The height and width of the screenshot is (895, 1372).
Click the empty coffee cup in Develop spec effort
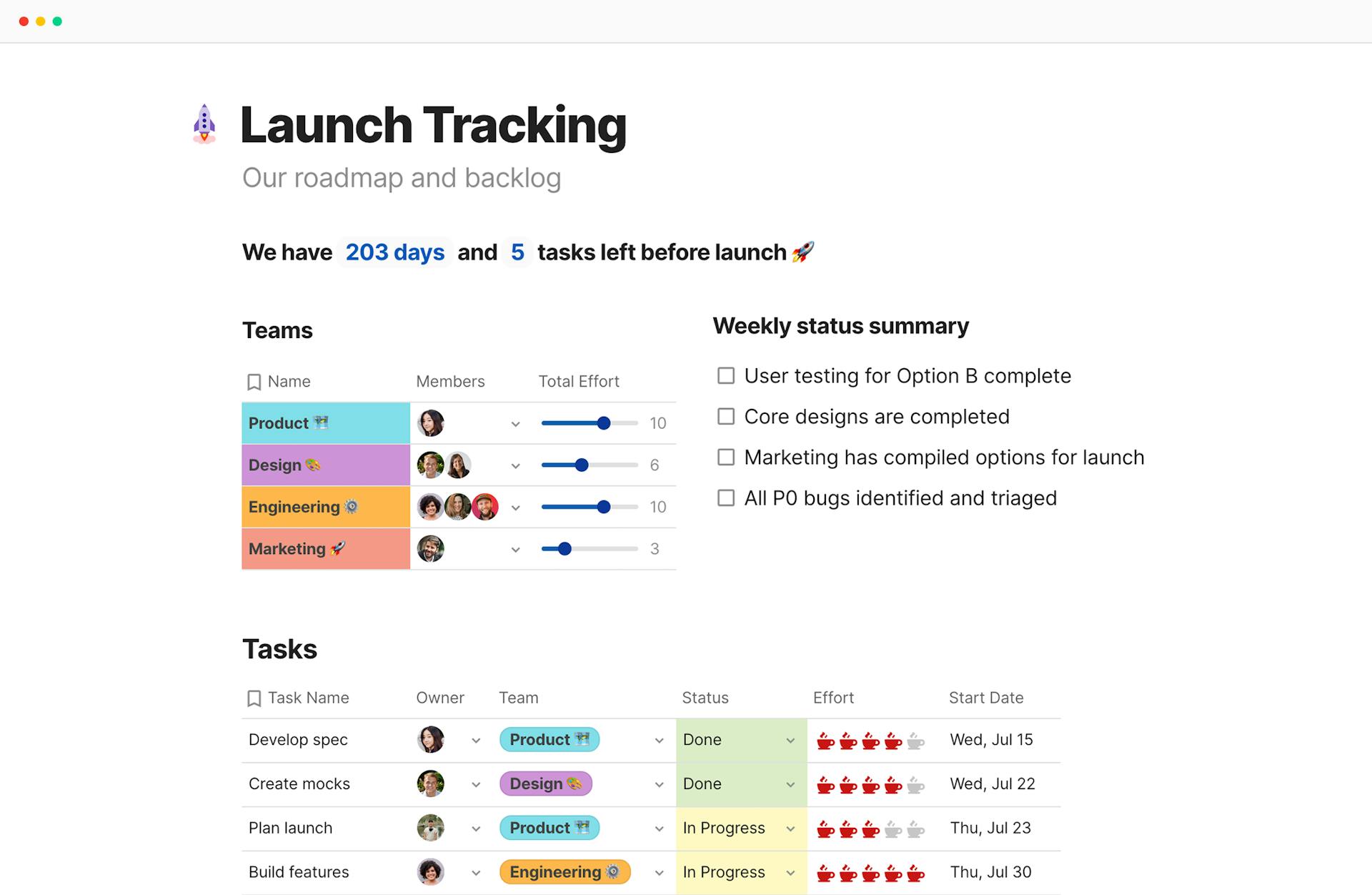point(914,740)
